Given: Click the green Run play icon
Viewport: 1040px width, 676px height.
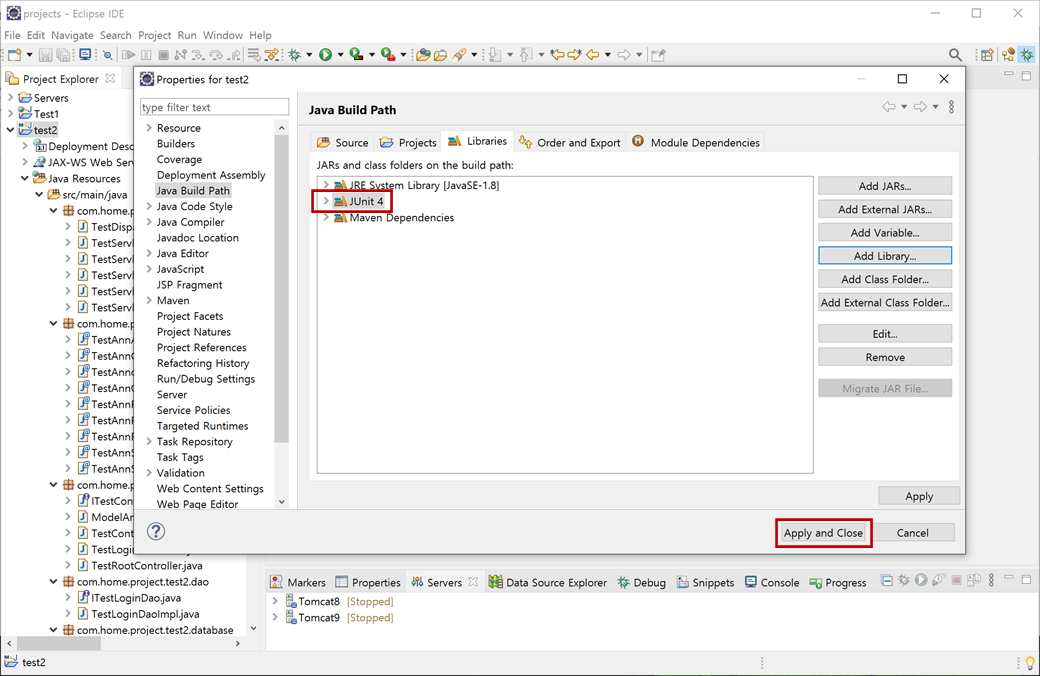Looking at the screenshot, I should 325,55.
